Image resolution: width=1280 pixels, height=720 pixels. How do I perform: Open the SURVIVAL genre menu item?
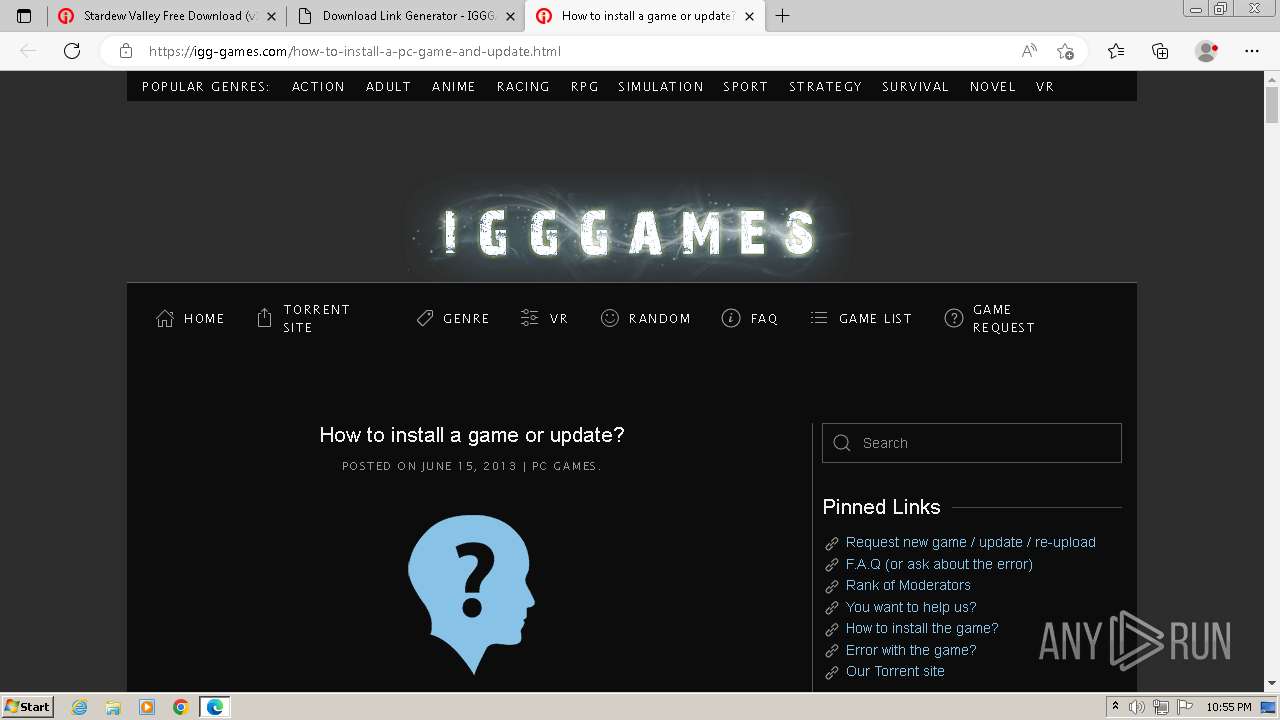[915, 87]
